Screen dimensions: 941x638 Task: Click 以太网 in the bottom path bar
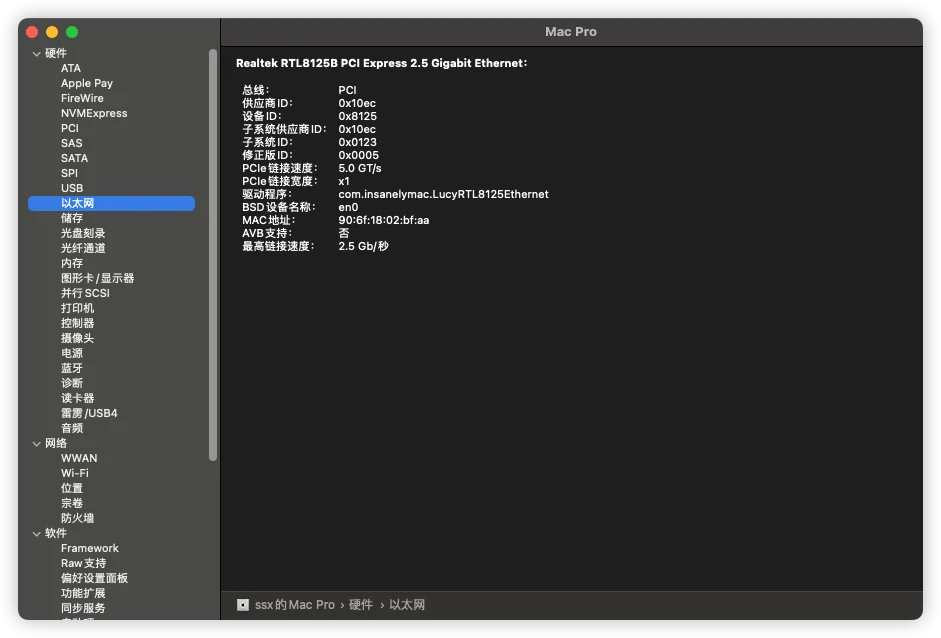pyautogui.click(x=407, y=605)
